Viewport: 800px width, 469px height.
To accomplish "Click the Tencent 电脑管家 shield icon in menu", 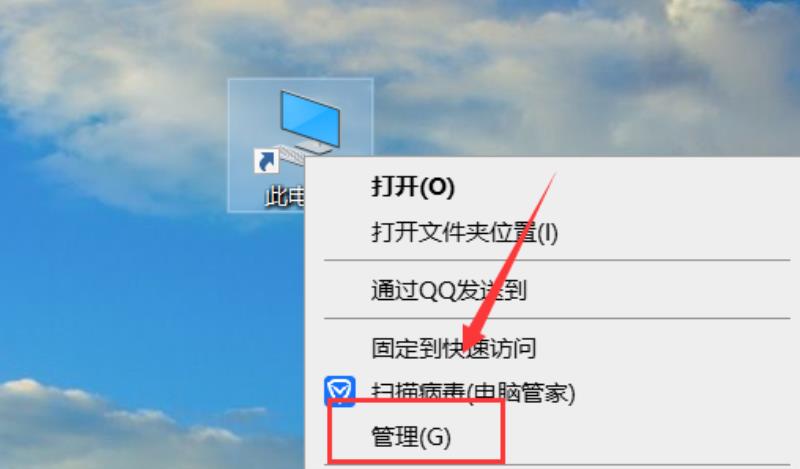I will 340,391.
